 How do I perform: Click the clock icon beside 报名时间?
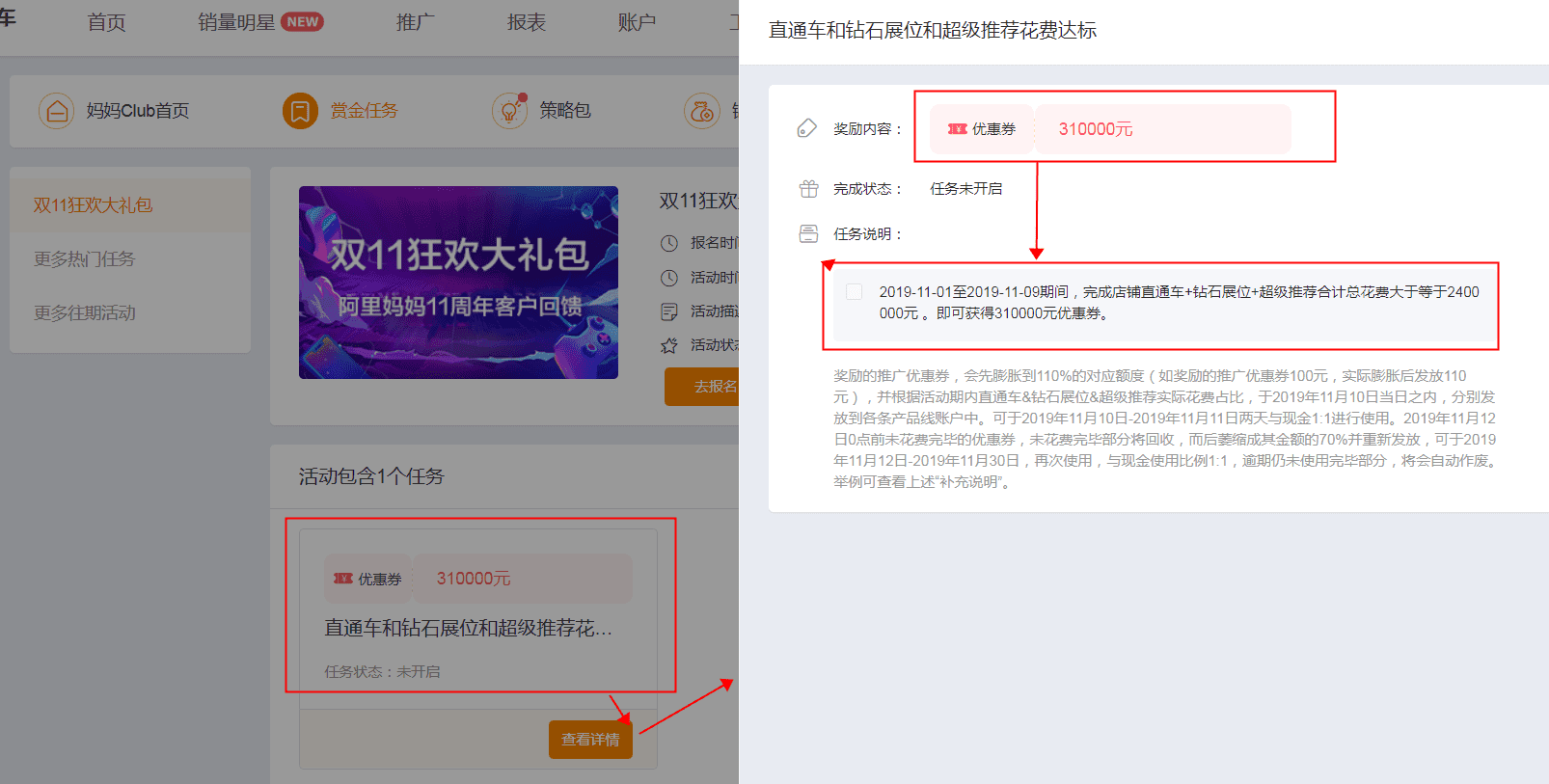(x=669, y=243)
